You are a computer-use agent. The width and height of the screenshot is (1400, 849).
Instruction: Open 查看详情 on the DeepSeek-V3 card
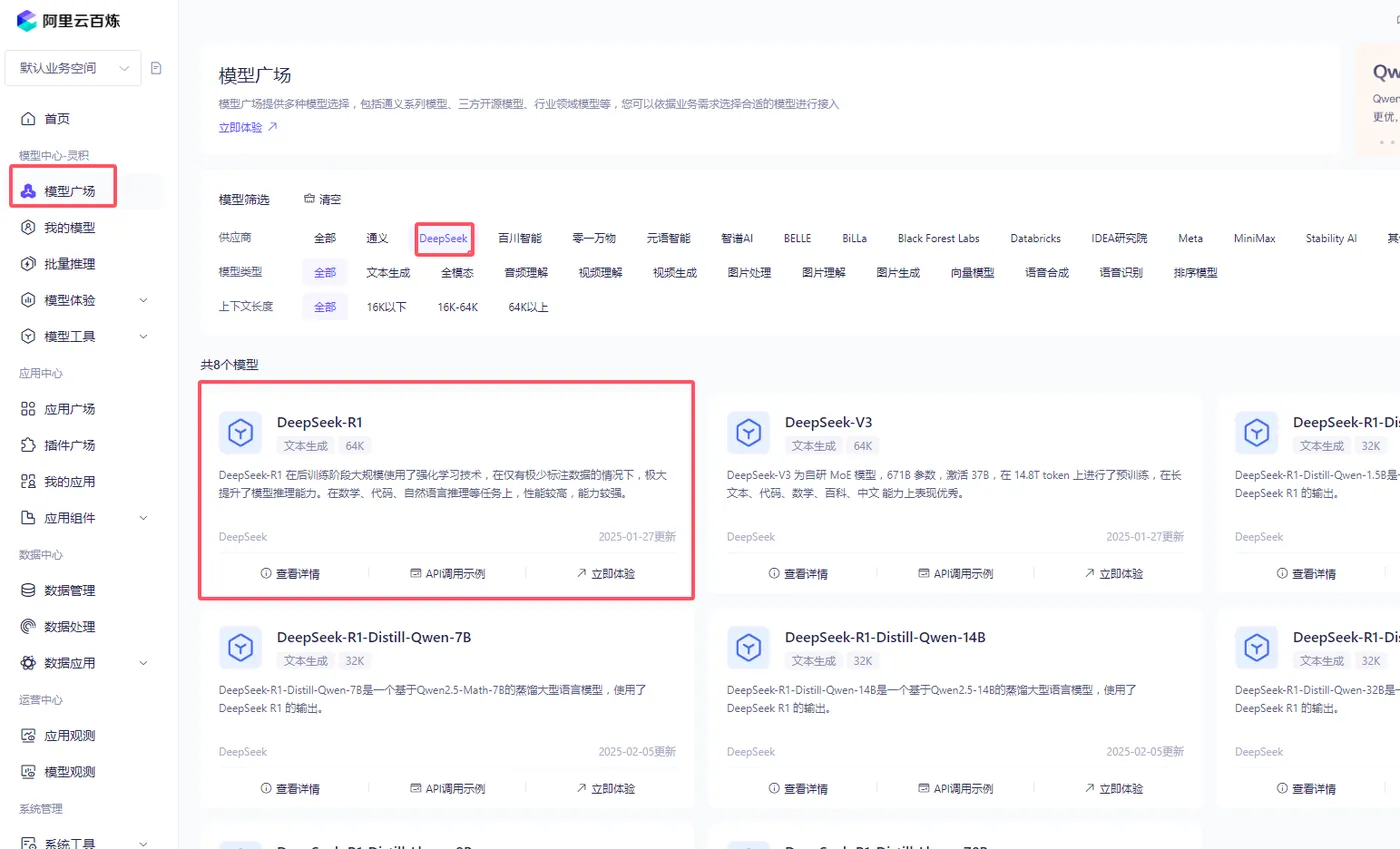pos(798,574)
